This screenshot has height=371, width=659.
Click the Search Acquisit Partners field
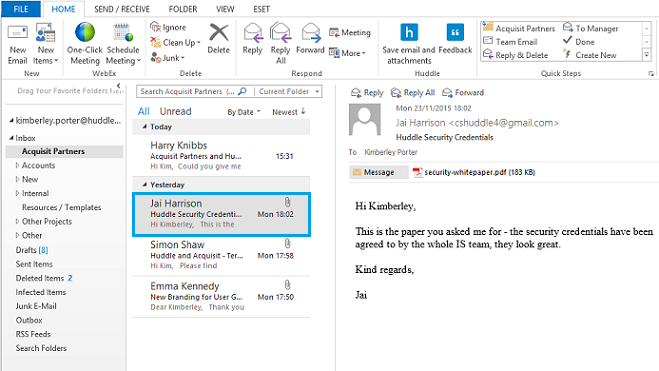tap(187, 91)
